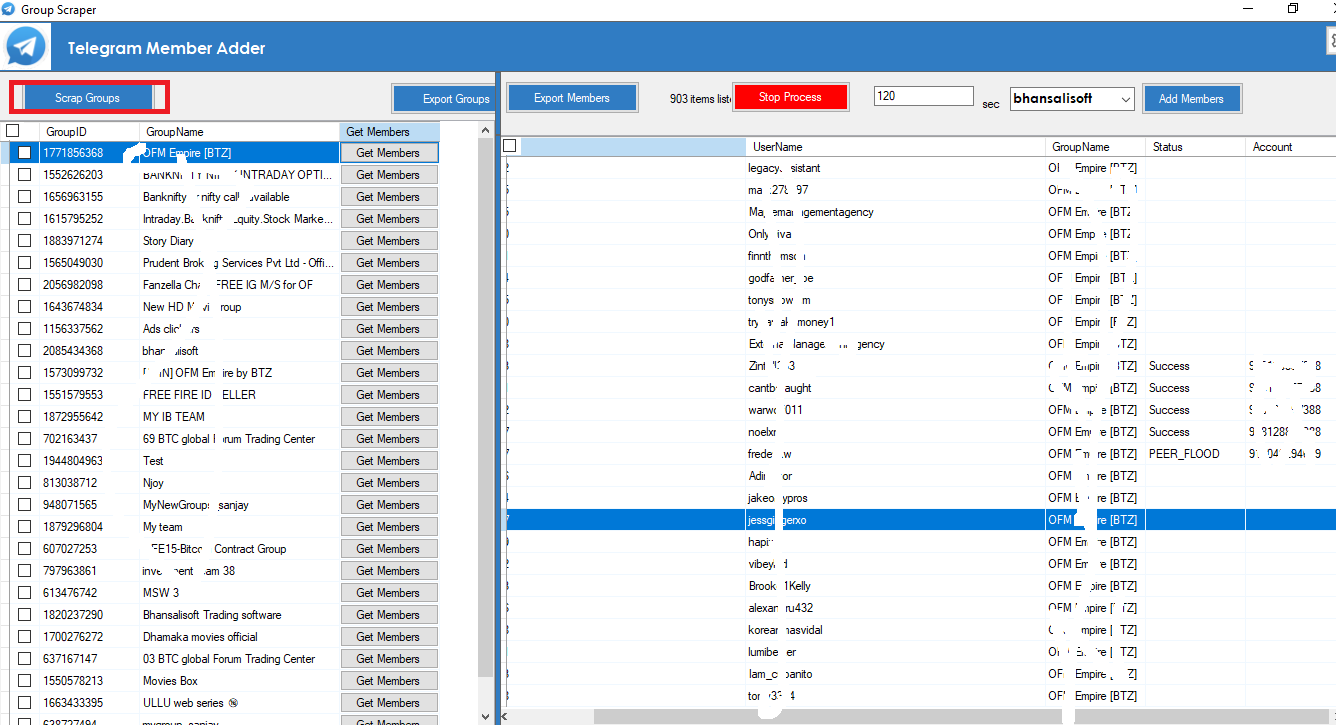Select the row for group 1883971274
The width and height of the screenshot is (1336, 725).
pos(220,241)
